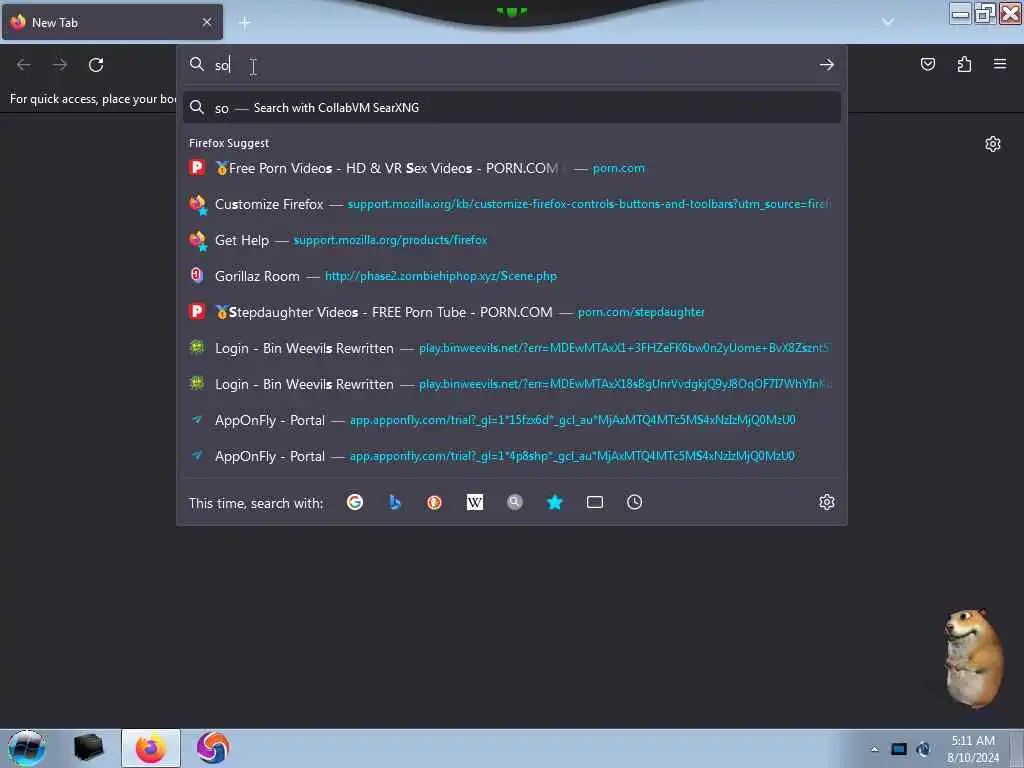Search this time with Wikipedia
The height and width of the screenshot is (768, 1024).
pyautogui.click(x=475, y=502)
